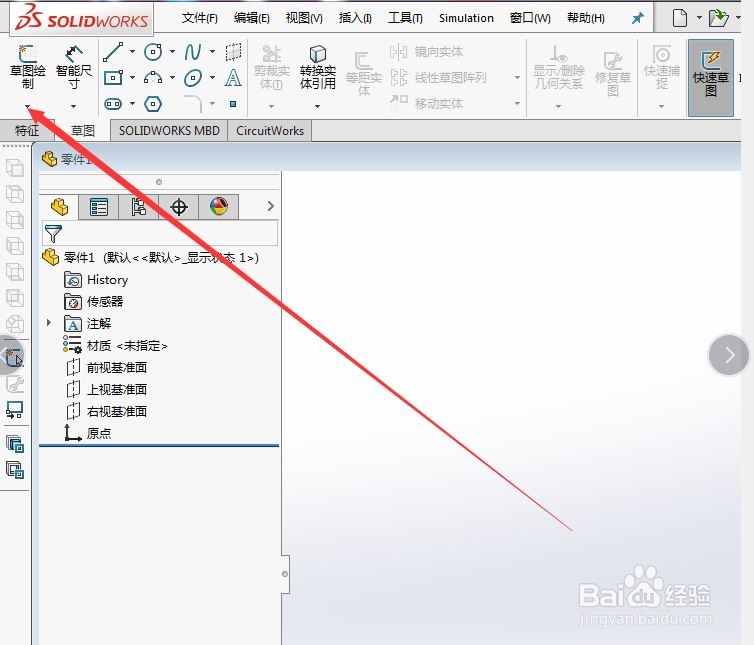The image size is (754, 645).
Task: Click the Open document icon
Action: coord(718,18)
